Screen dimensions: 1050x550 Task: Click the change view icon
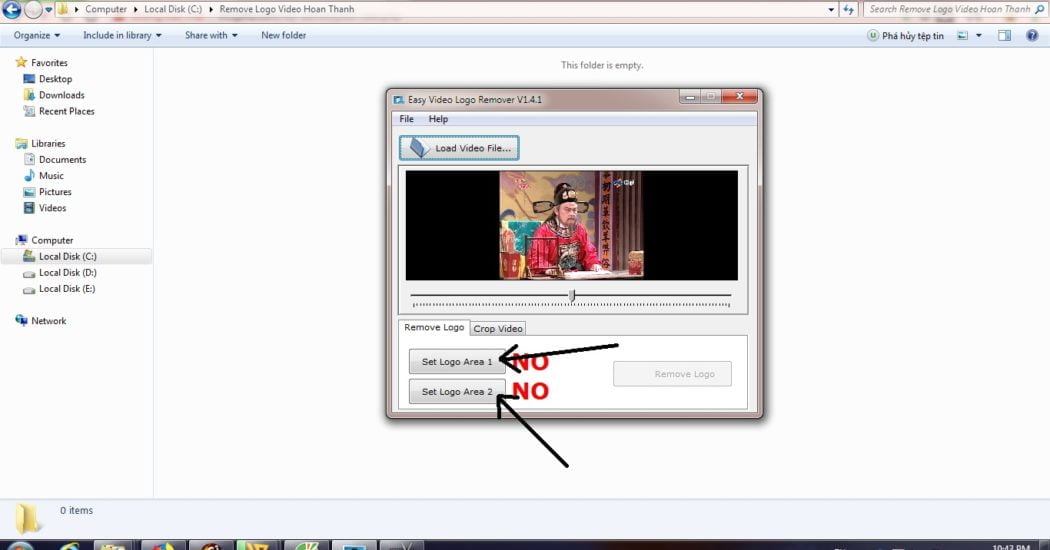(962, 36)
